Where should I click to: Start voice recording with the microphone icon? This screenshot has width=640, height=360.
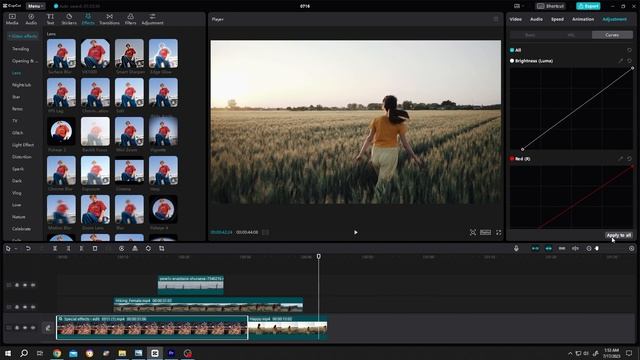516,248
